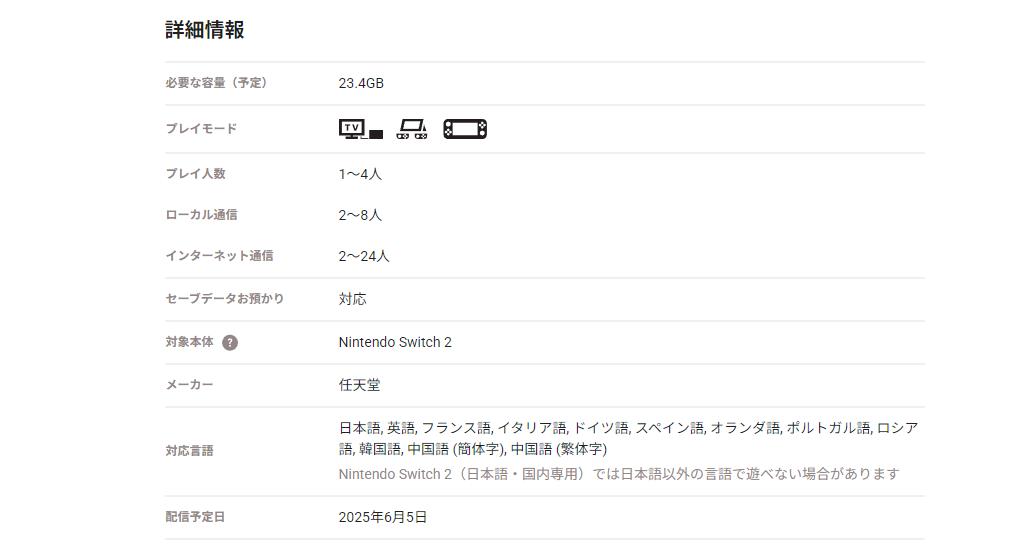
Task: Select the 対応言語 row label
Action: 189,451
